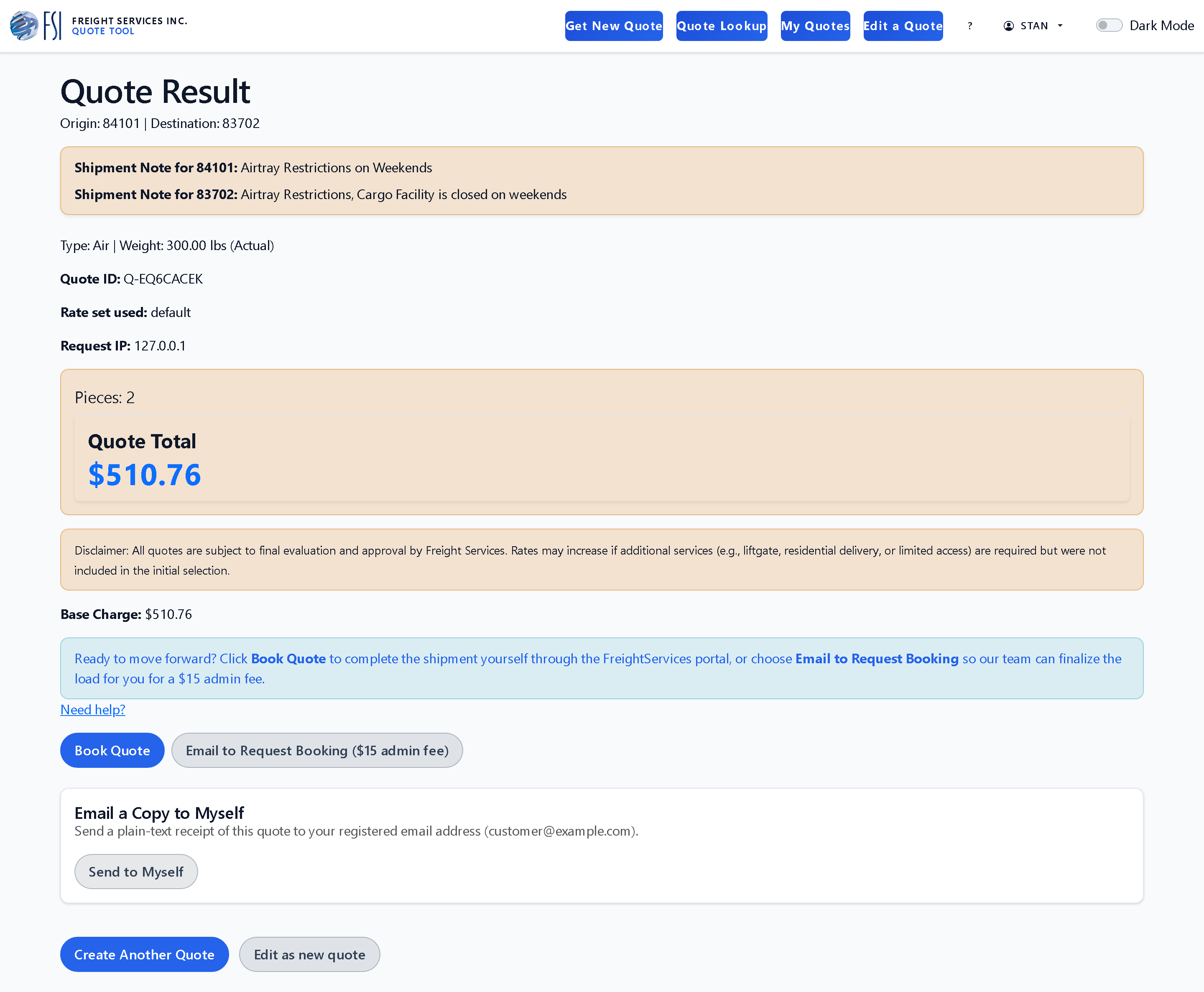This screenshot has height=992, width=1204.
Task: Go to Quote Lookup
Action: pyautogui.click(x=722, y=26)
